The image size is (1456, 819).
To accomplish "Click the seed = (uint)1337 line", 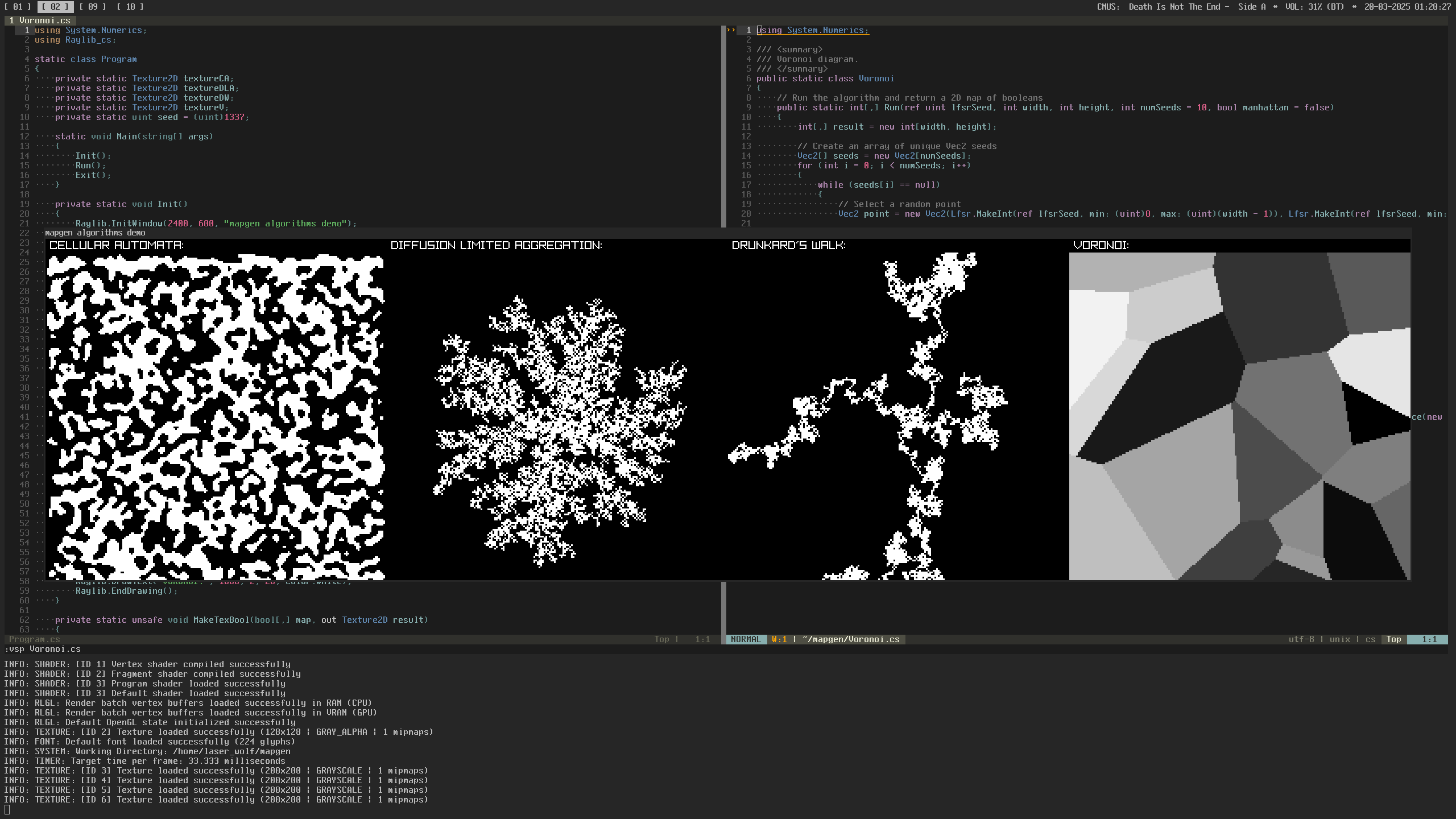I will point(152,117).
